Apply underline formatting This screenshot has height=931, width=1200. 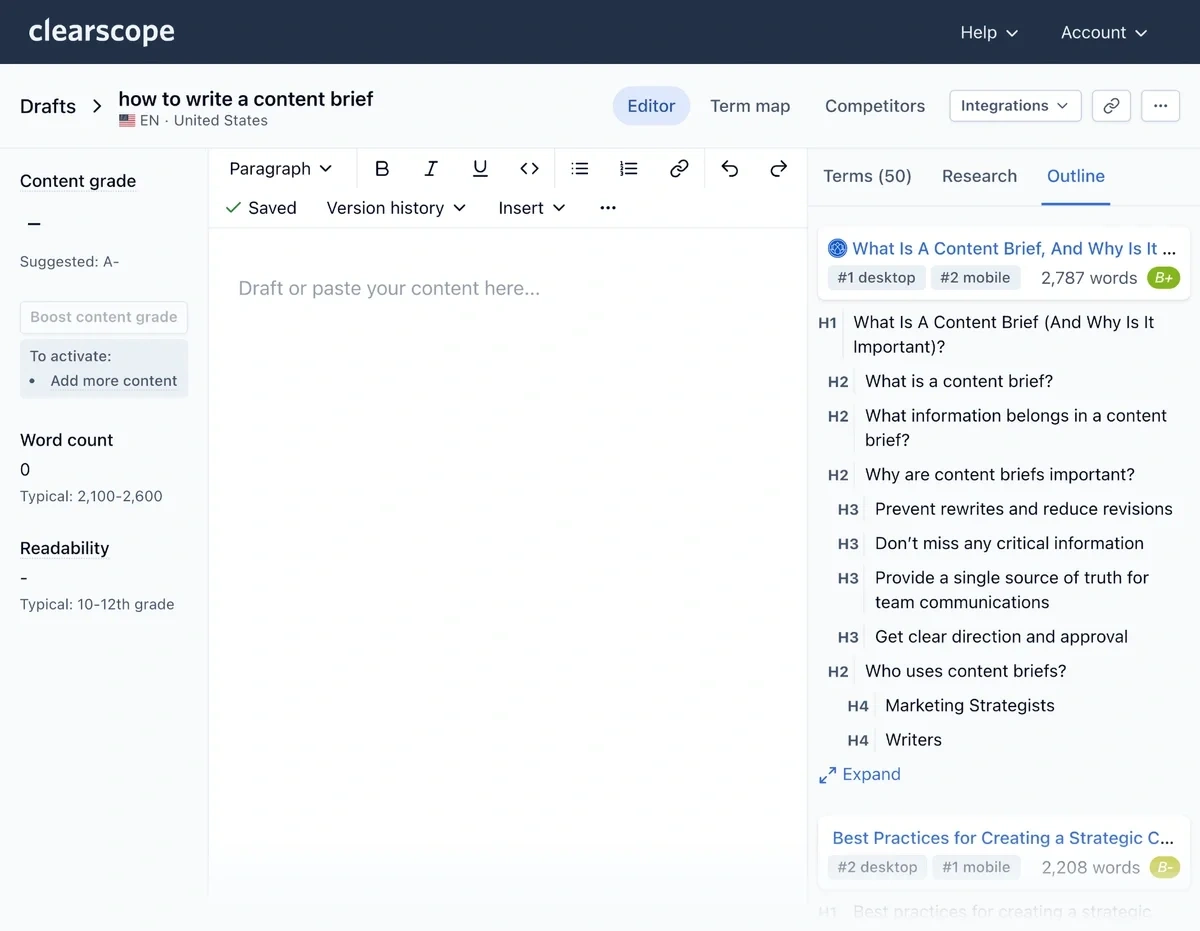coord(480,169)
